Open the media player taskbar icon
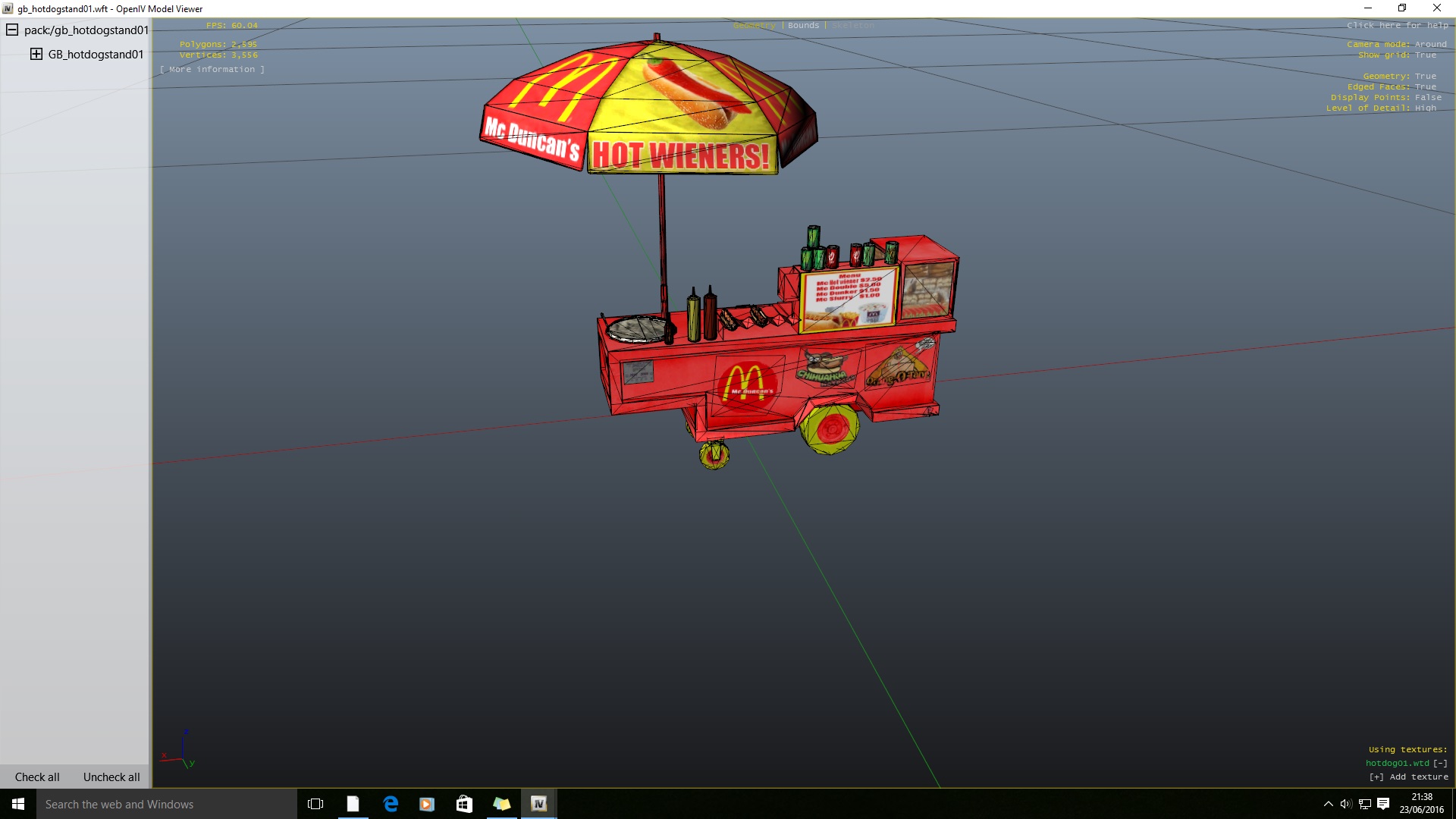This screenshot has width=1456, height=819. [427, 804]
